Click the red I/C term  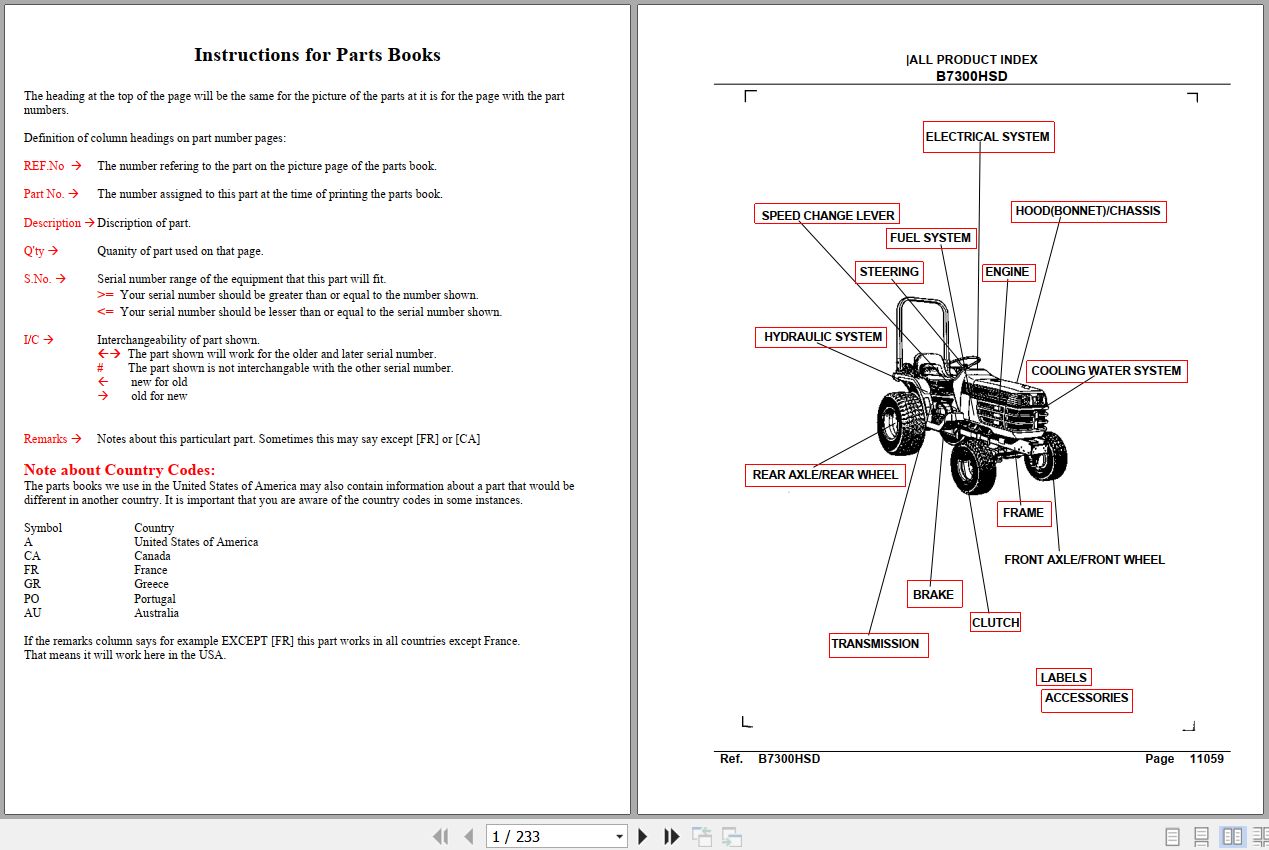coord(31,340)
